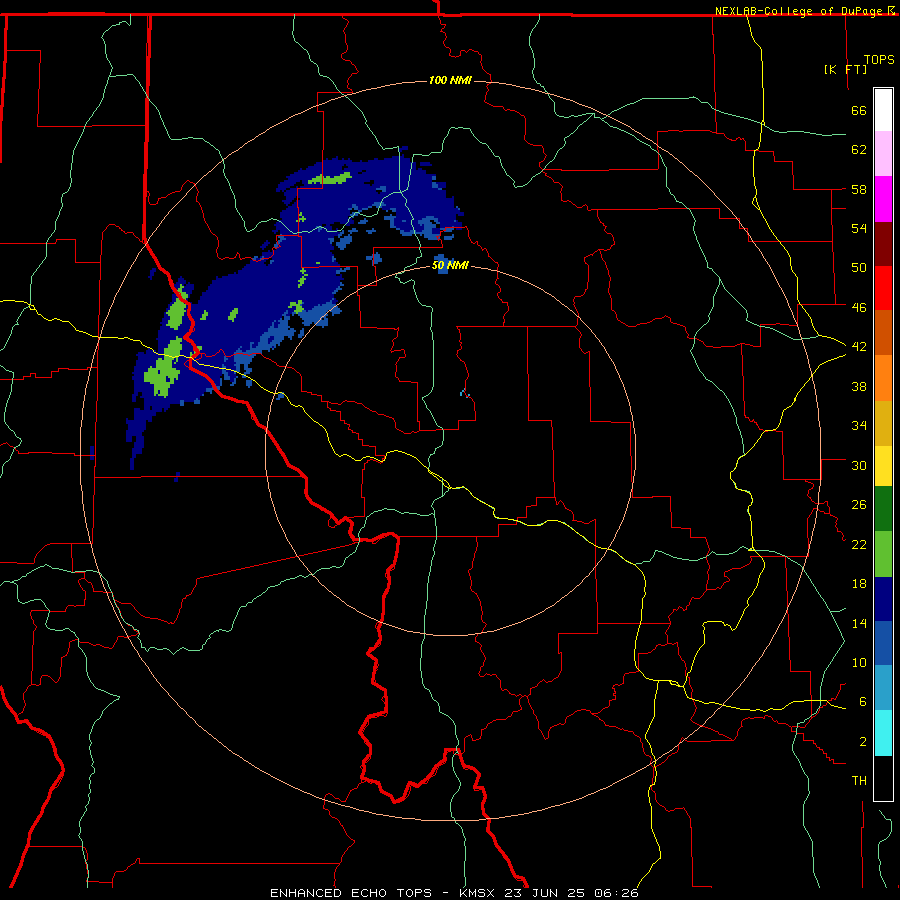Click the gold 34-38 kft legend swatch

(883, 423)
